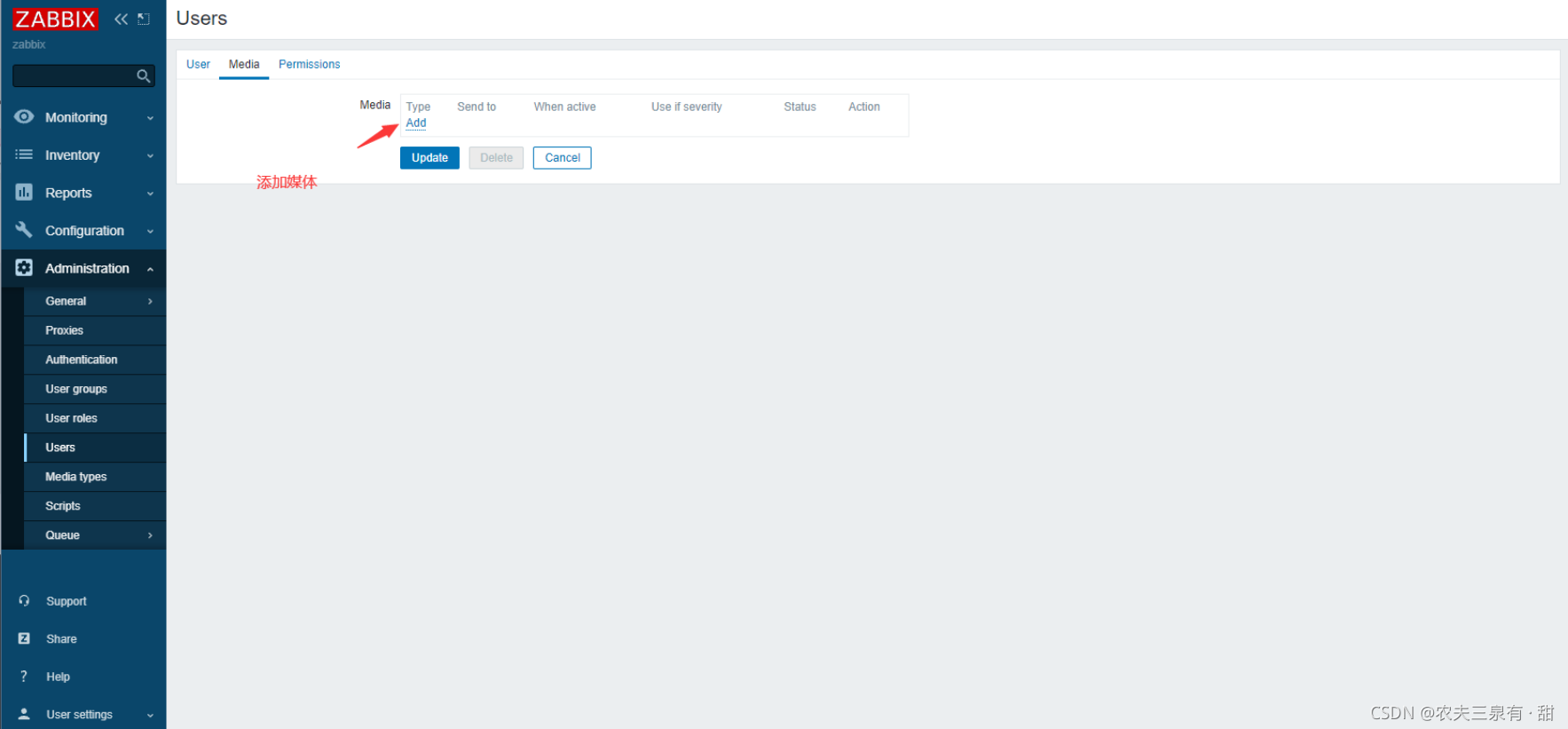Open the General submenu arrow
This screenshot has height=729, width=1568.
click(x=150, y=302)
